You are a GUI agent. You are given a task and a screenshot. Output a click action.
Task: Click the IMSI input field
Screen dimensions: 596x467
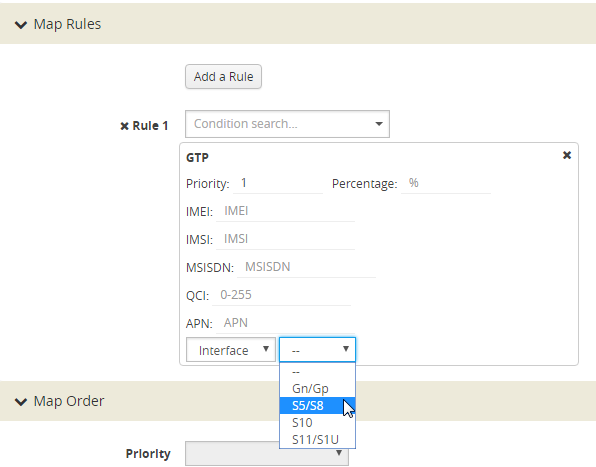point(285,239)
